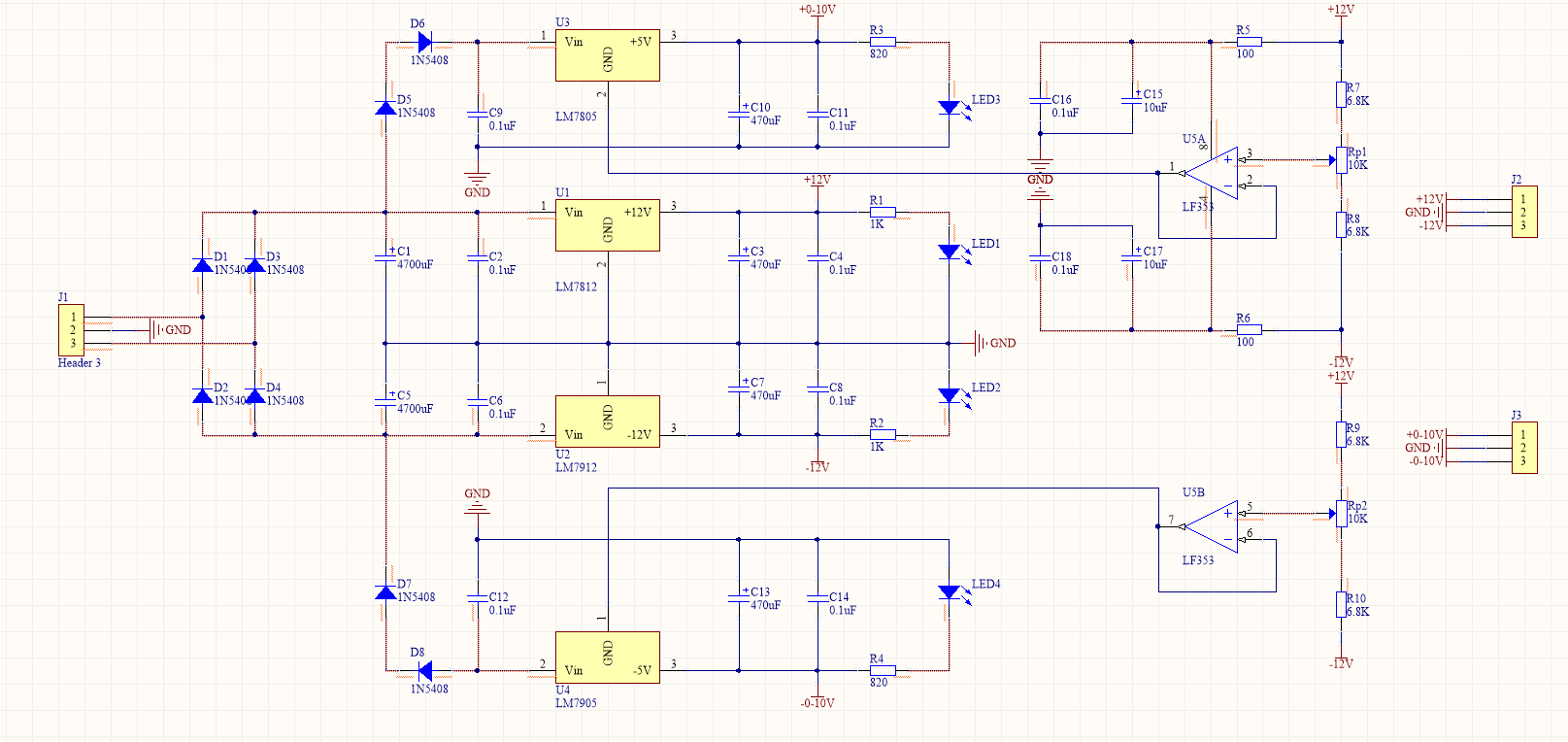Screen dimensions: 1568x742
Task: Click the +0-10V label beside J3
Action: tap(1424, 435)
